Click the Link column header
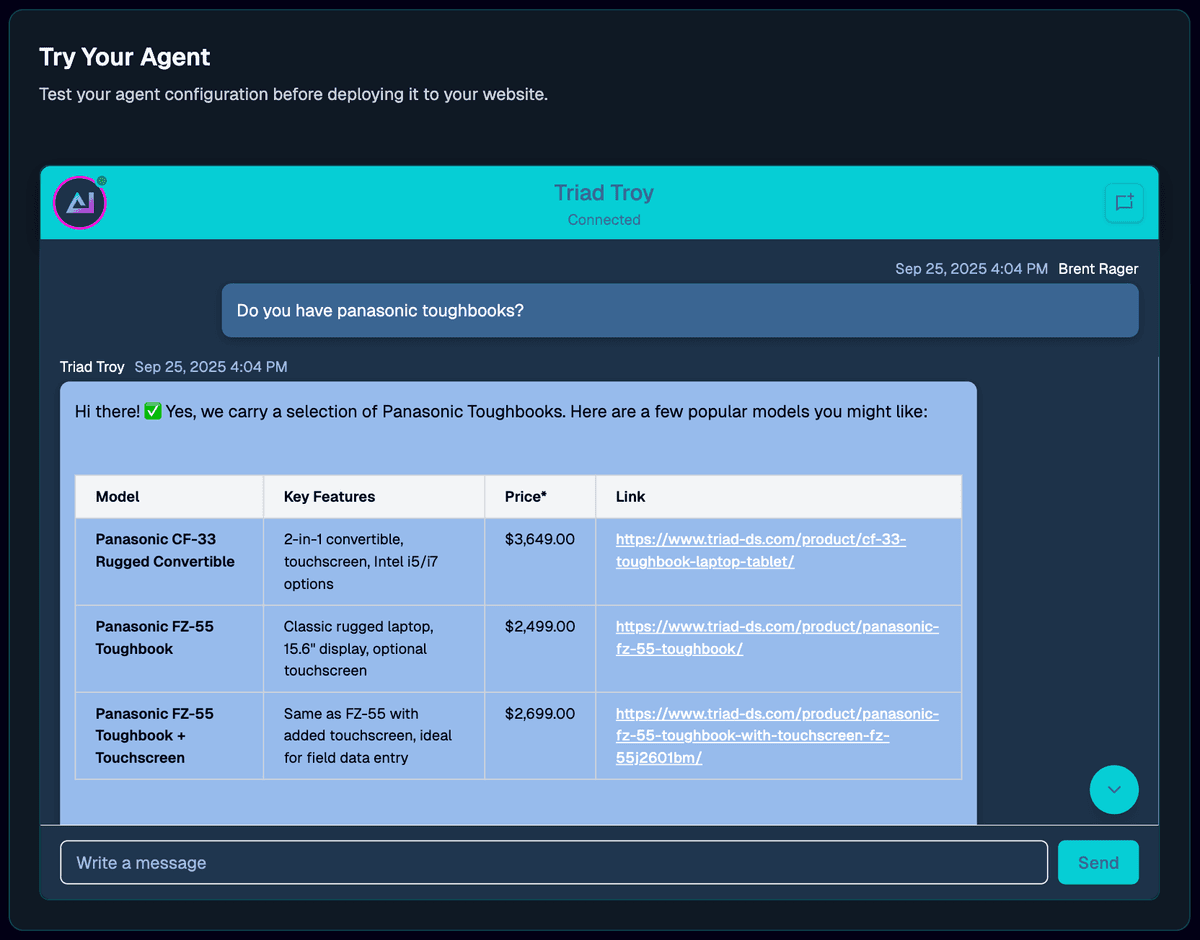Viewport: 1200px width, 940px height. point(631,497)
